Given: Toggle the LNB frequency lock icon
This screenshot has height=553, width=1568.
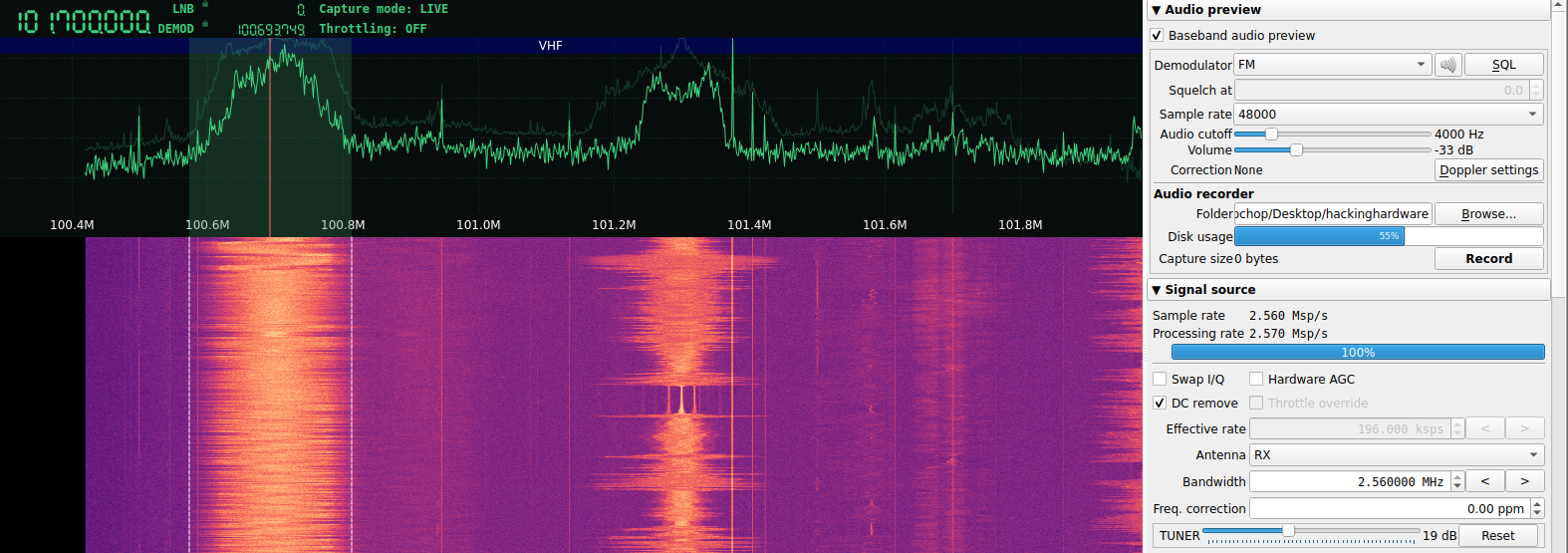Looking at the screenshot, I should [x=205, y=6].
